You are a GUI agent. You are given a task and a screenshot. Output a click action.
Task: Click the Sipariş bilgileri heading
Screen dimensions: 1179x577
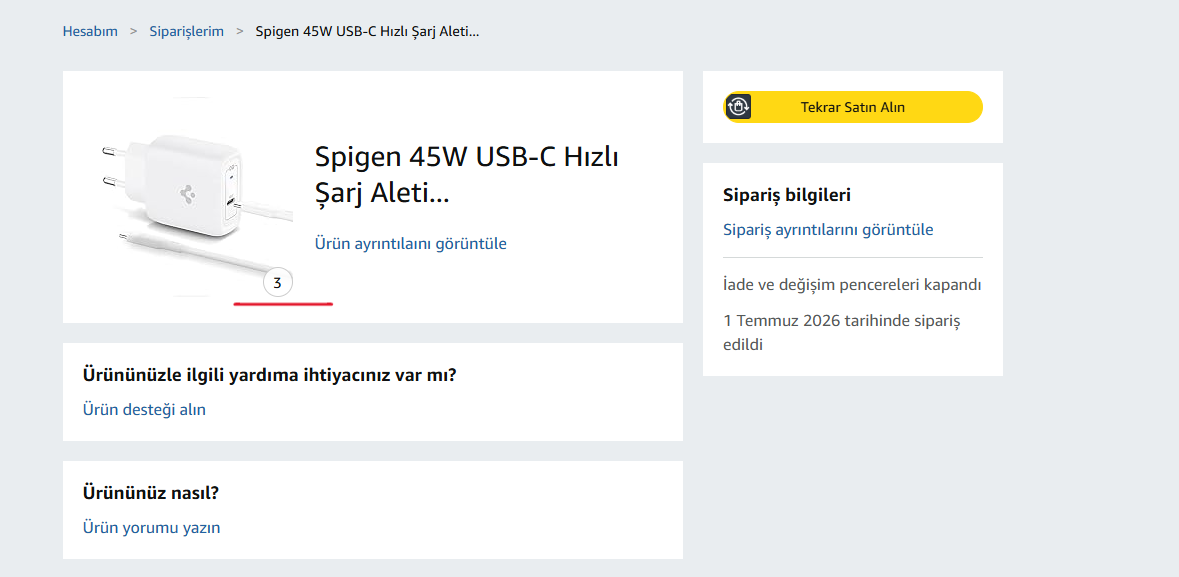point(787,196)
